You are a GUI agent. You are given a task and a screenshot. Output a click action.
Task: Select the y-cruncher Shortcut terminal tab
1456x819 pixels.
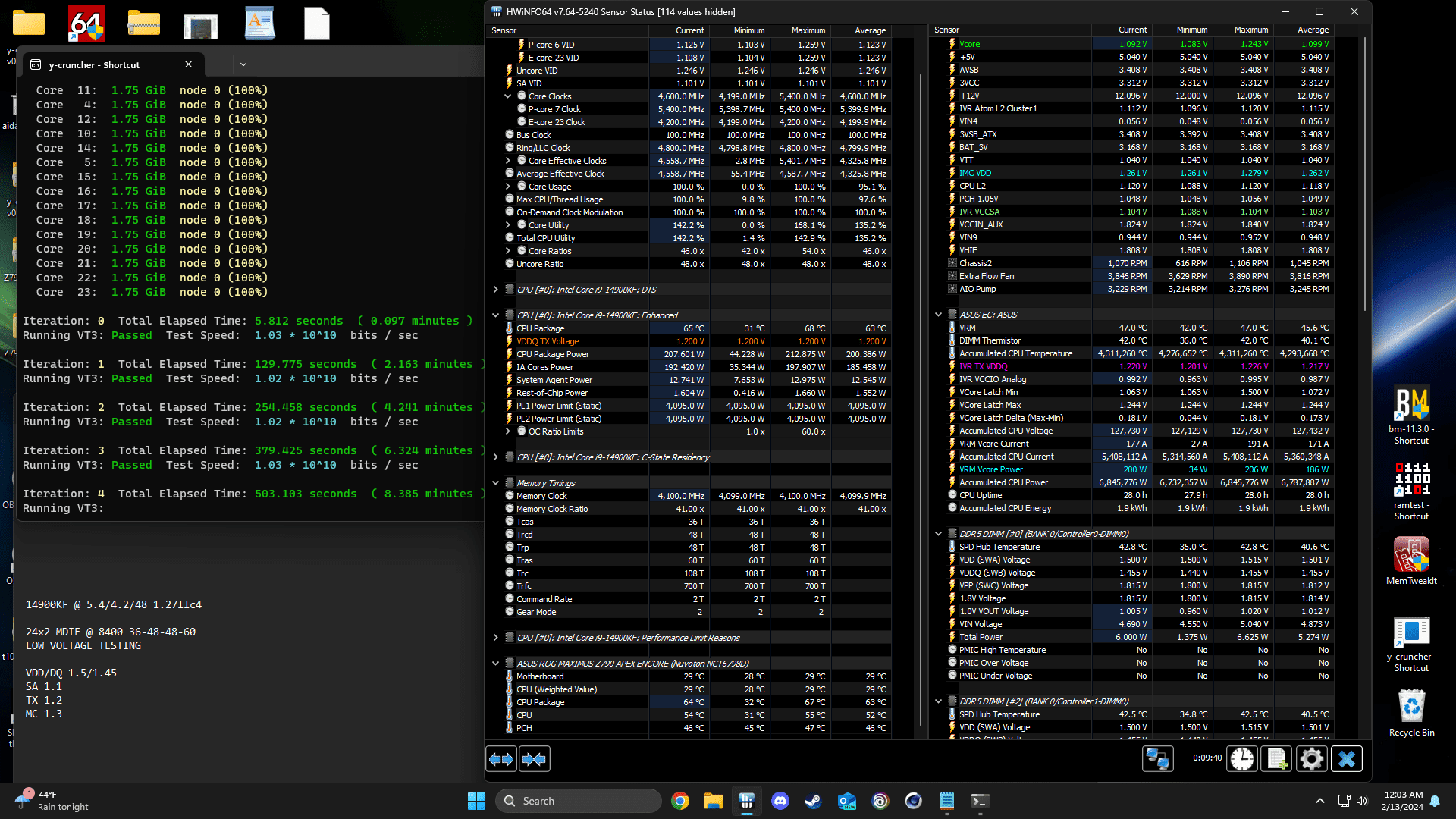click(x=95, y=65)
